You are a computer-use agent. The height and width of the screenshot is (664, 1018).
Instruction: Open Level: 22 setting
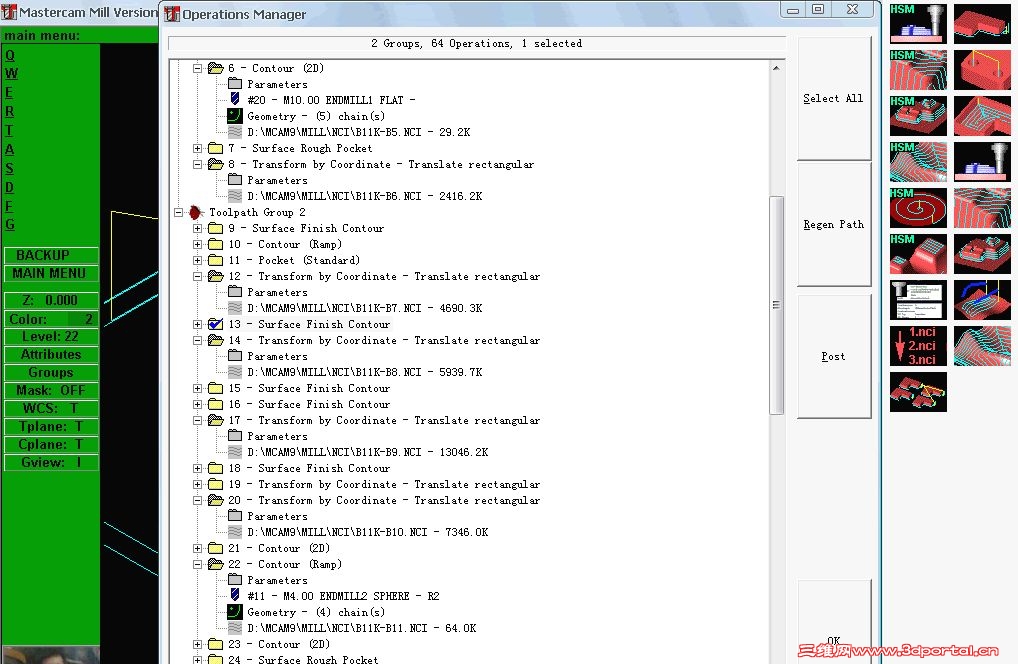[x=51, y=336]
